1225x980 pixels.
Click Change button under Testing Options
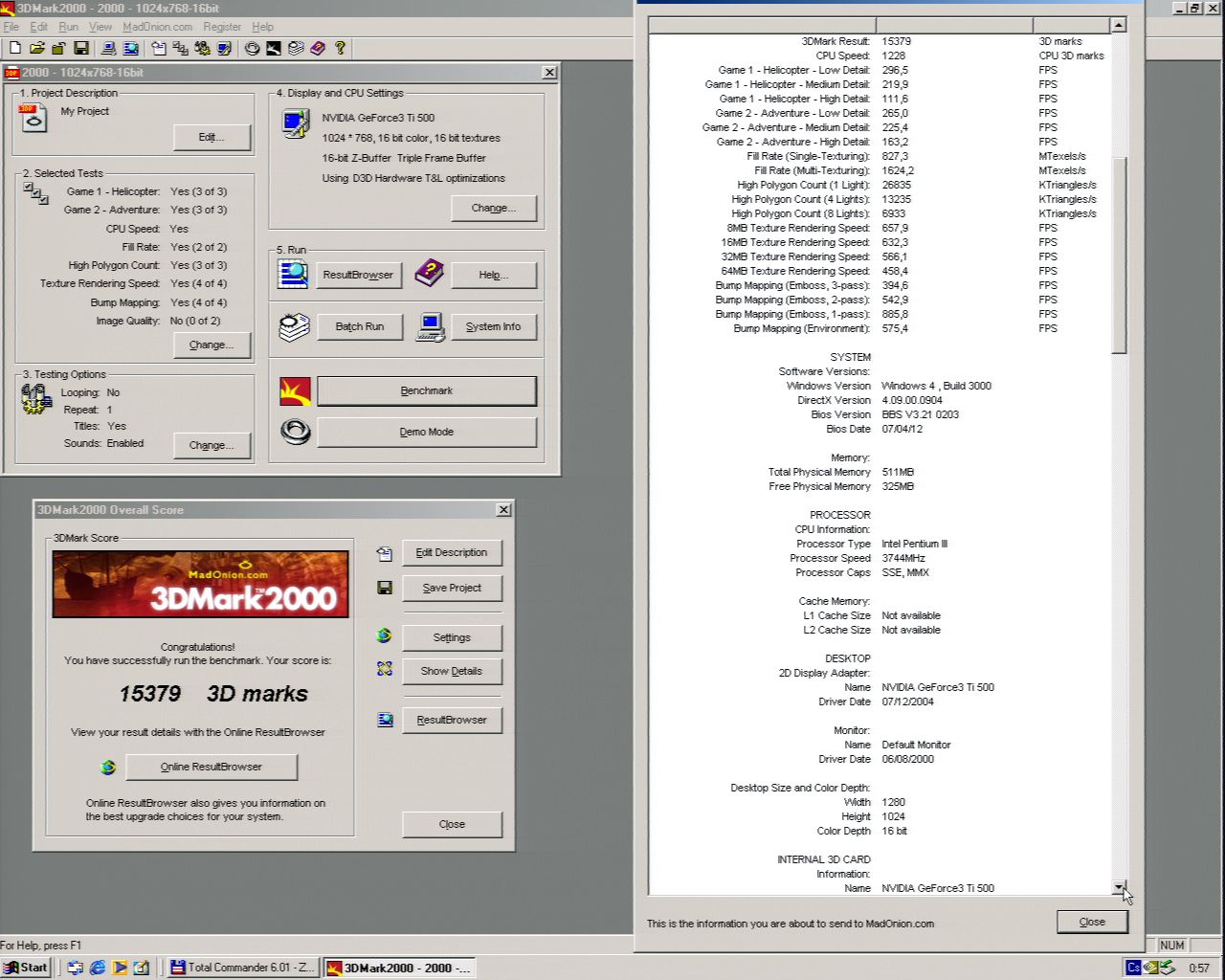pos(212,445)
